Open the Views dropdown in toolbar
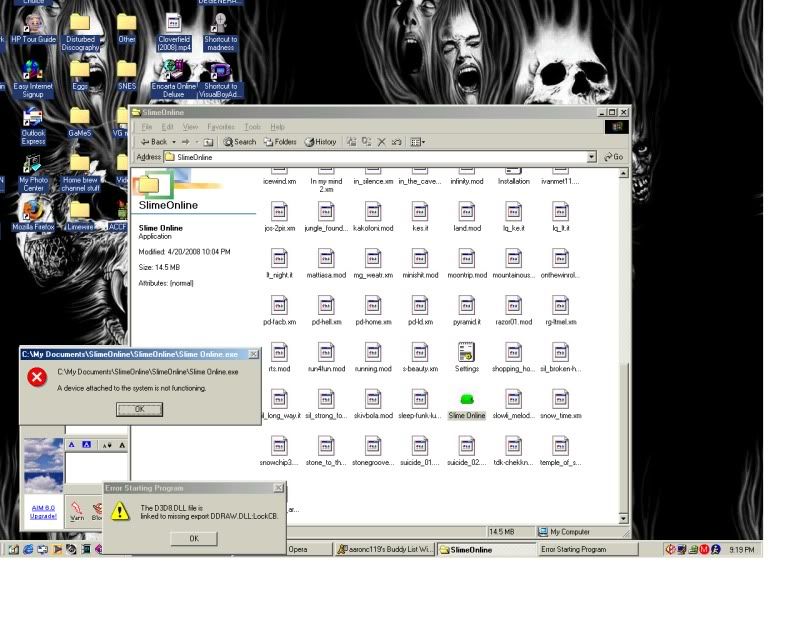 [418, 142]
